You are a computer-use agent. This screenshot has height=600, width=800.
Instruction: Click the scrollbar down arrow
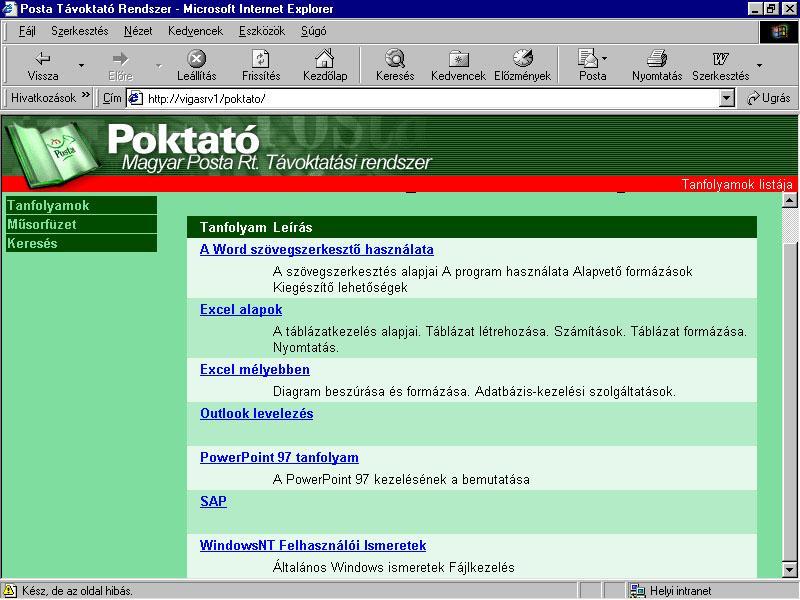789,568
